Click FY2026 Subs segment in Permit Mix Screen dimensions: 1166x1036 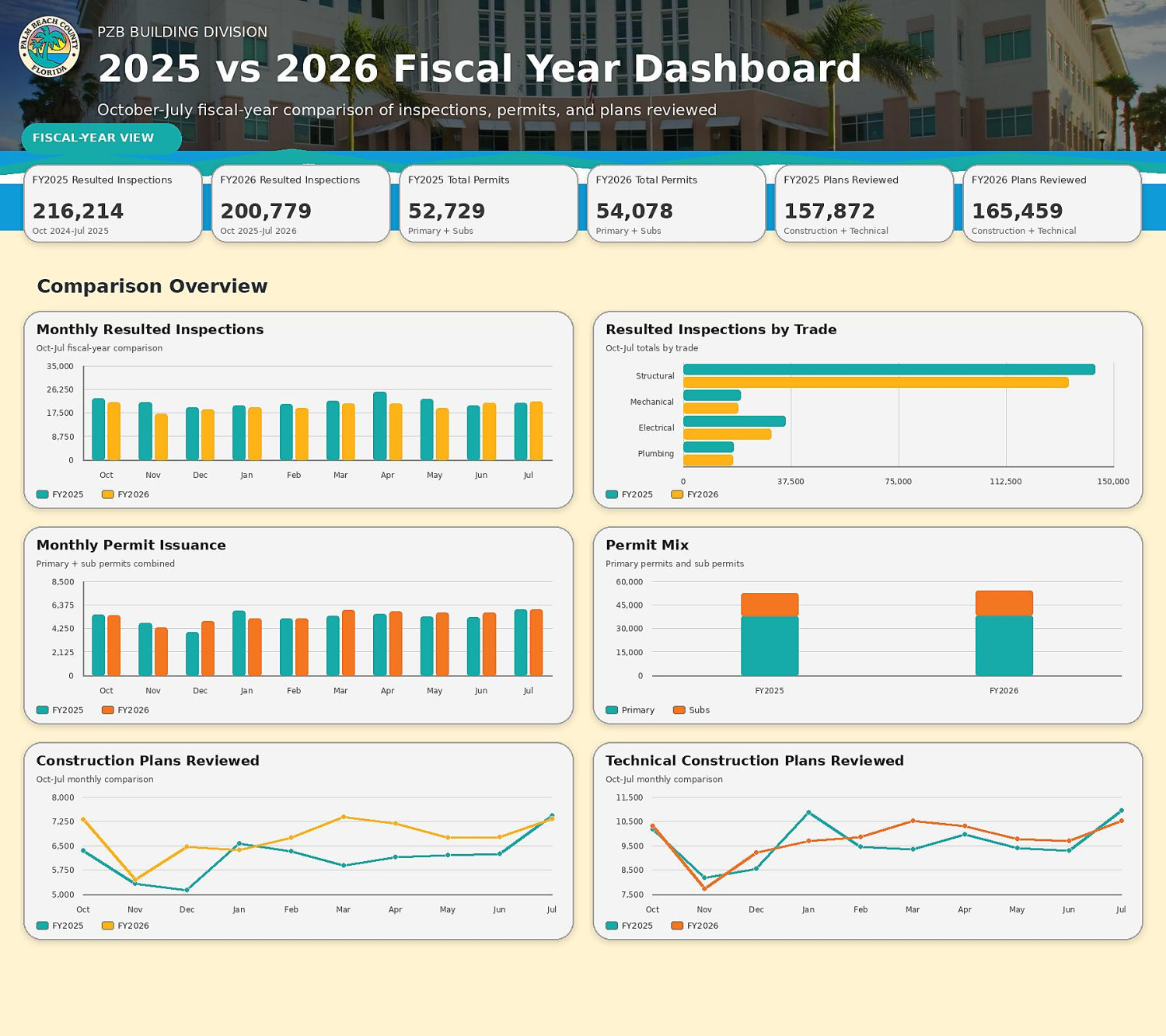tap(1004, 603)
